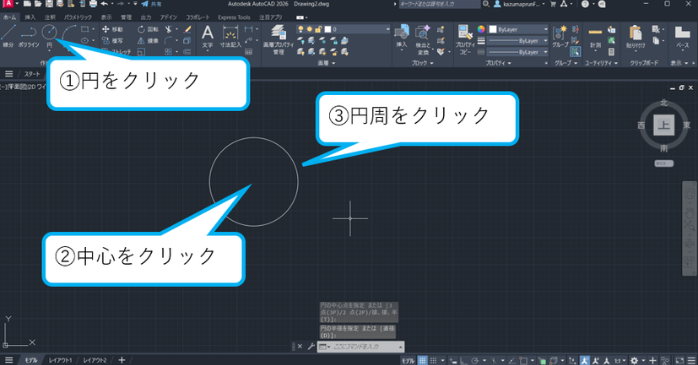Select the Arc tool icon
Viewport: 698px width, 365px height.
click(x=69, y=32)
